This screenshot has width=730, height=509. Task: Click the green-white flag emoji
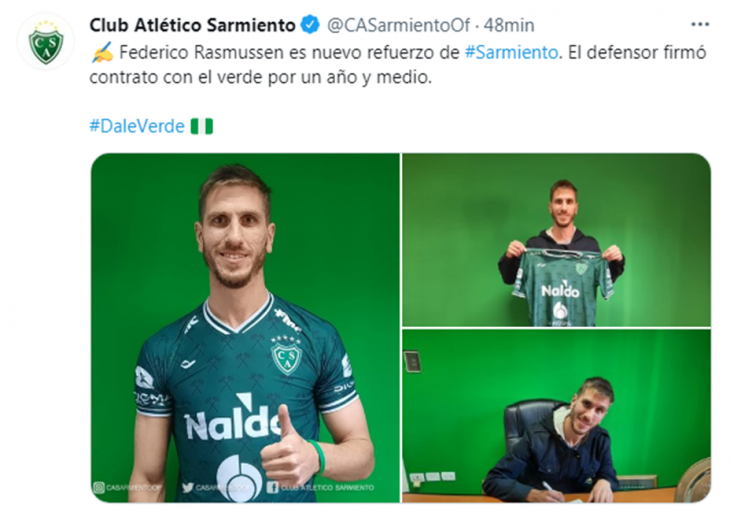pyautogui.click(x=202, y=126)
